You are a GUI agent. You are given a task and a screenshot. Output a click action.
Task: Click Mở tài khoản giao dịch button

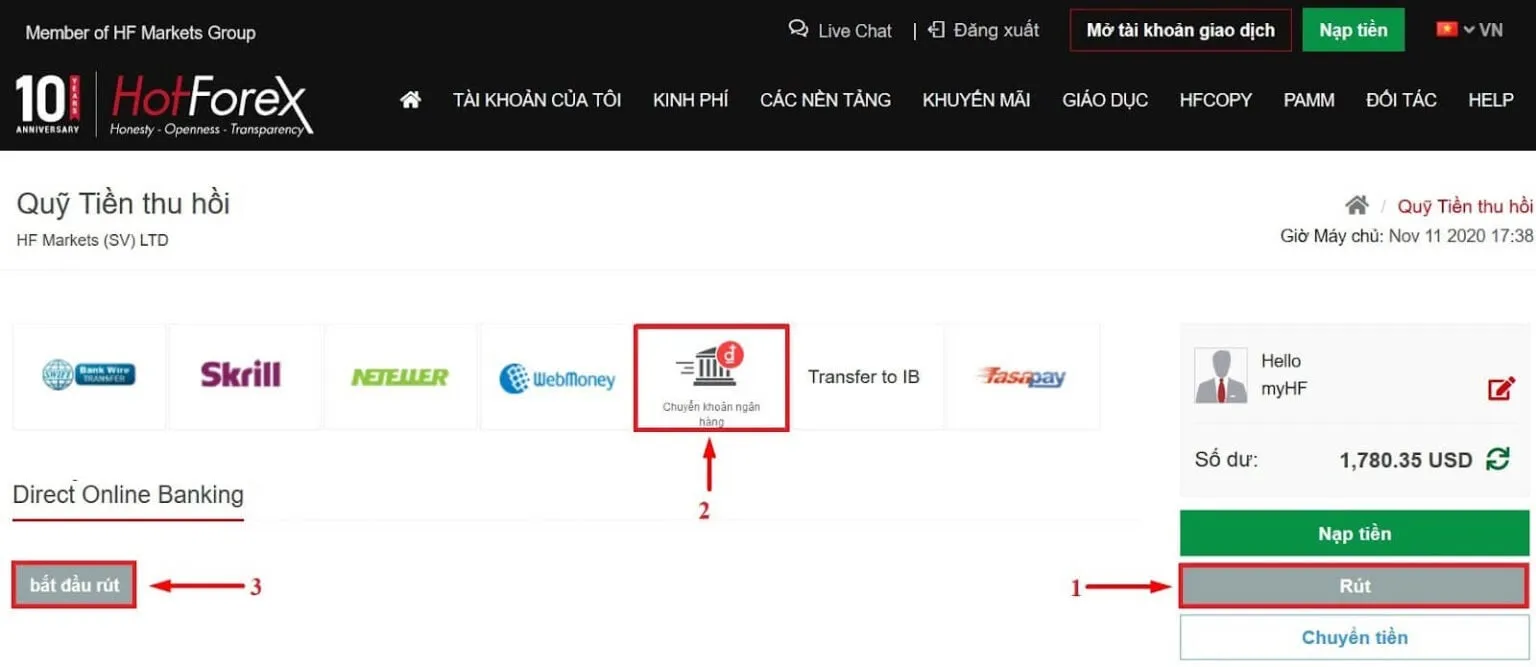1180,30
